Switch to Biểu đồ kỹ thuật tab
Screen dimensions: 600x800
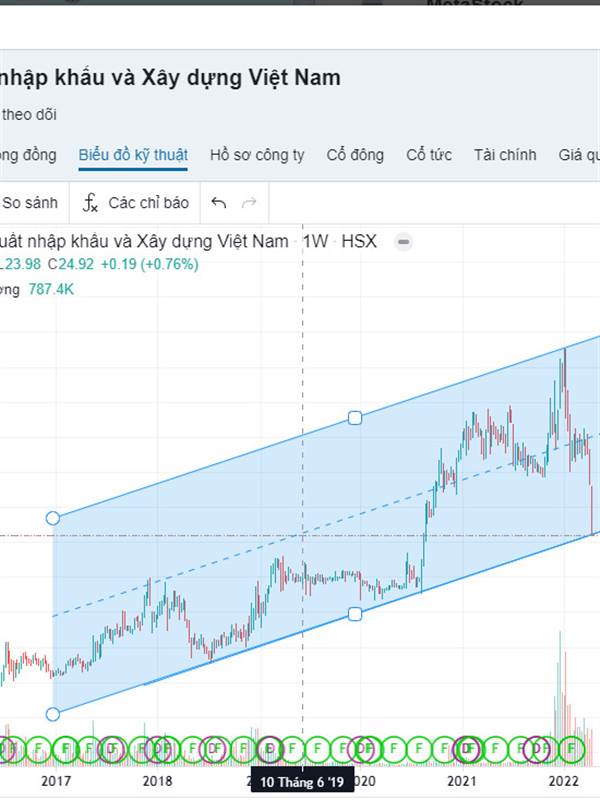(133, 155)
